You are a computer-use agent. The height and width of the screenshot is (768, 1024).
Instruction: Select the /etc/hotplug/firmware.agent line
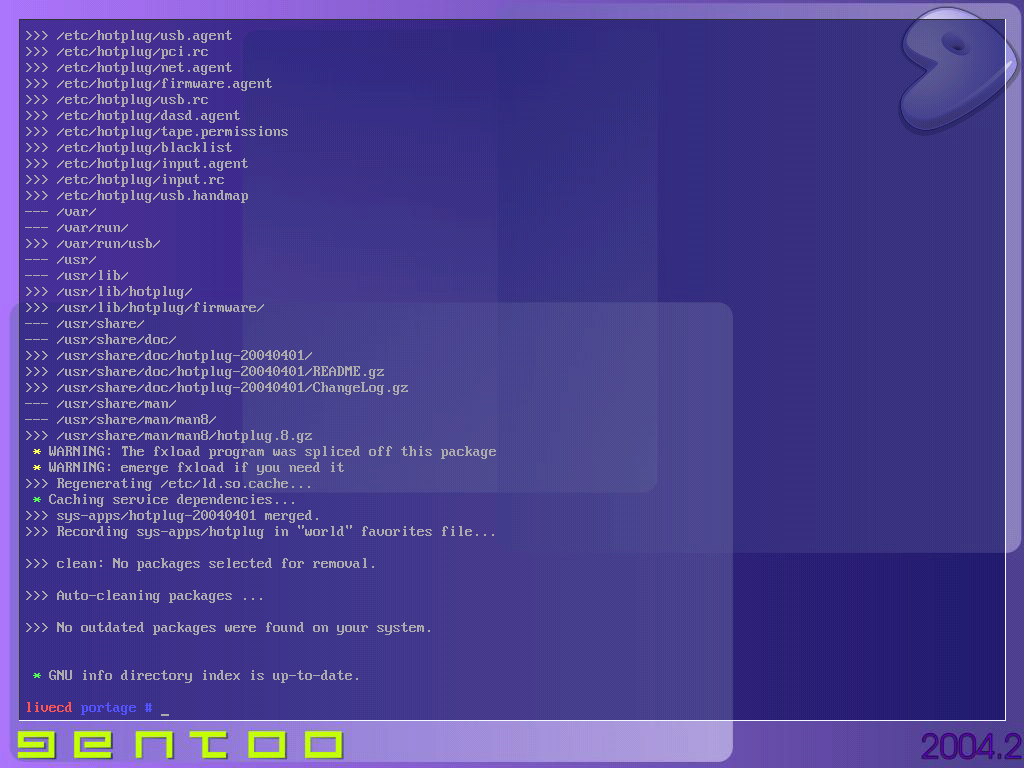pyautogui.click(x=149, y=84)
